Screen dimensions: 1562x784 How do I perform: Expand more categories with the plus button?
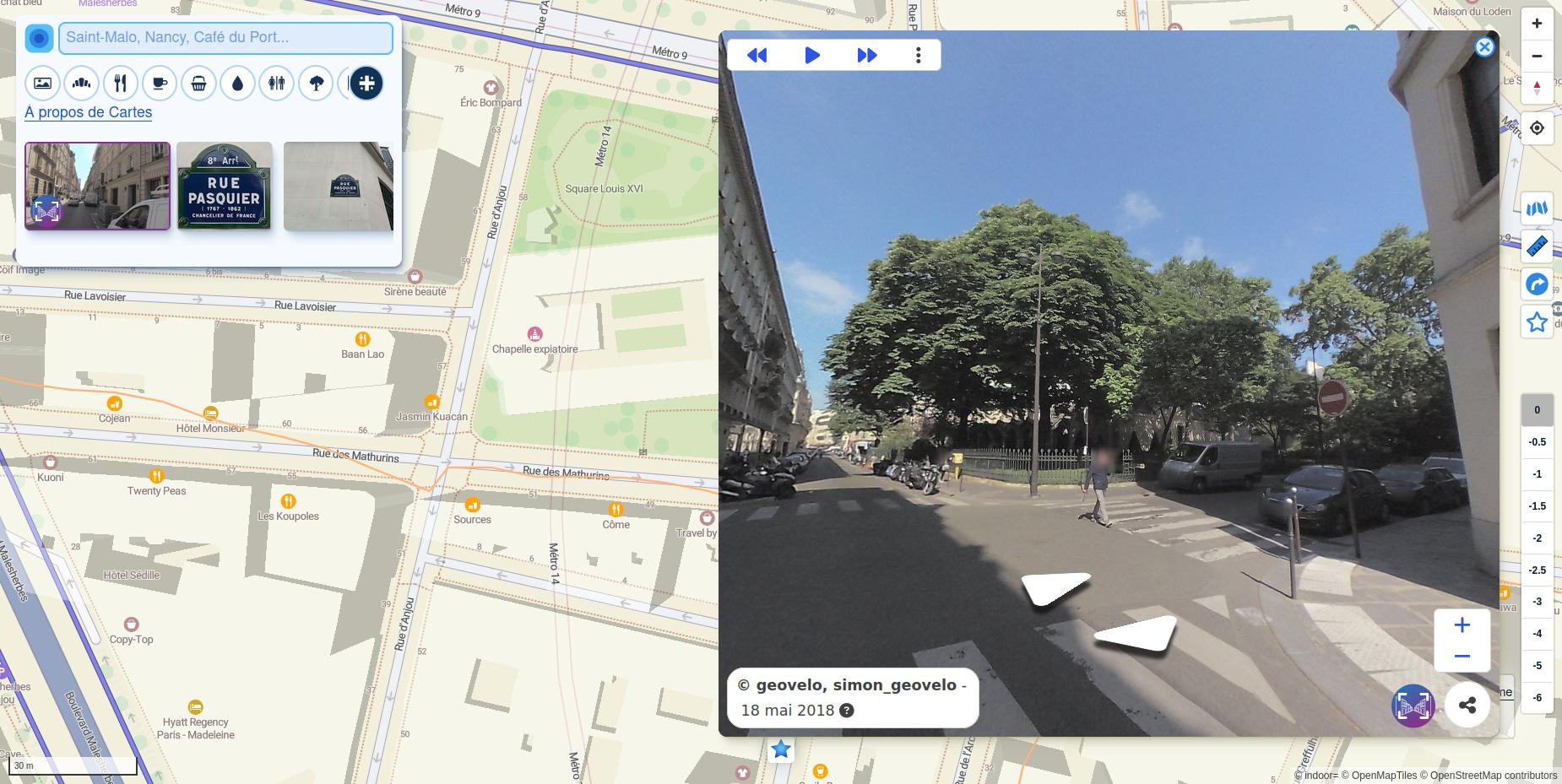click(366, 83)
